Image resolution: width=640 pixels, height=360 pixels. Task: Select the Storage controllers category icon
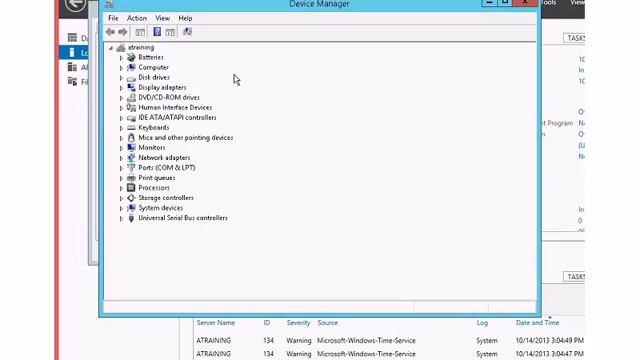tap(131, 198)
